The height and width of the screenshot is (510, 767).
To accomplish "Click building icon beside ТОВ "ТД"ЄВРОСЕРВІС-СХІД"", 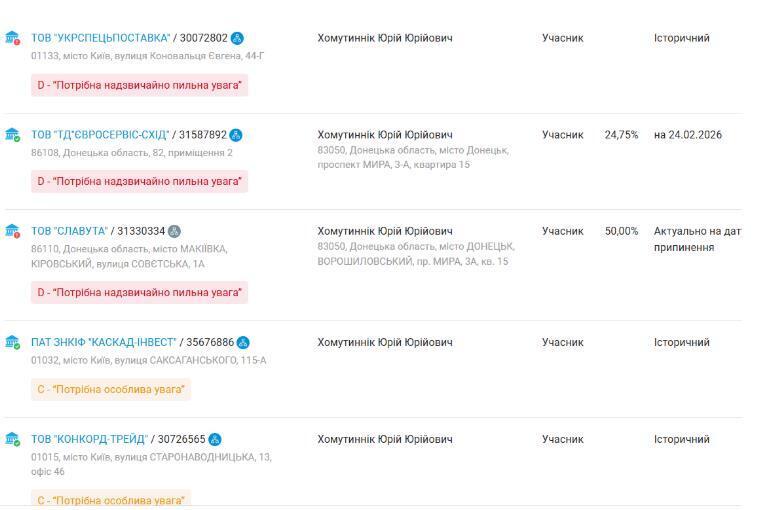I will point(12,135).
